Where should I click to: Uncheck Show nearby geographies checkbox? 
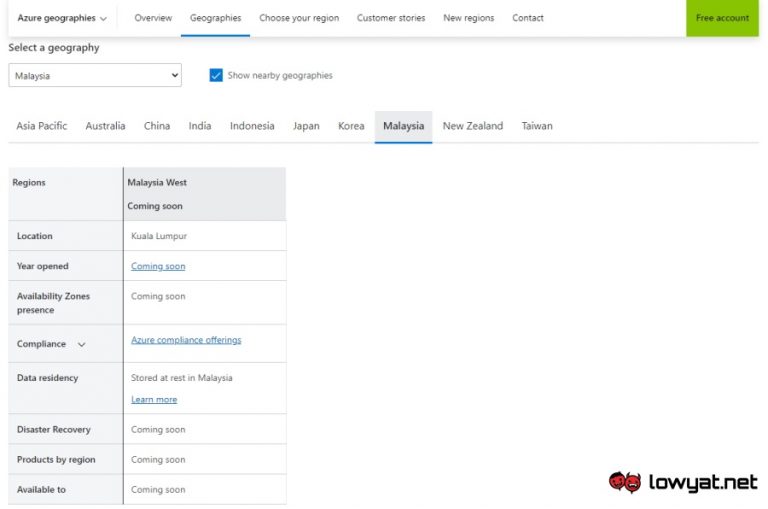pyautogui.click(x=216, y=76)
